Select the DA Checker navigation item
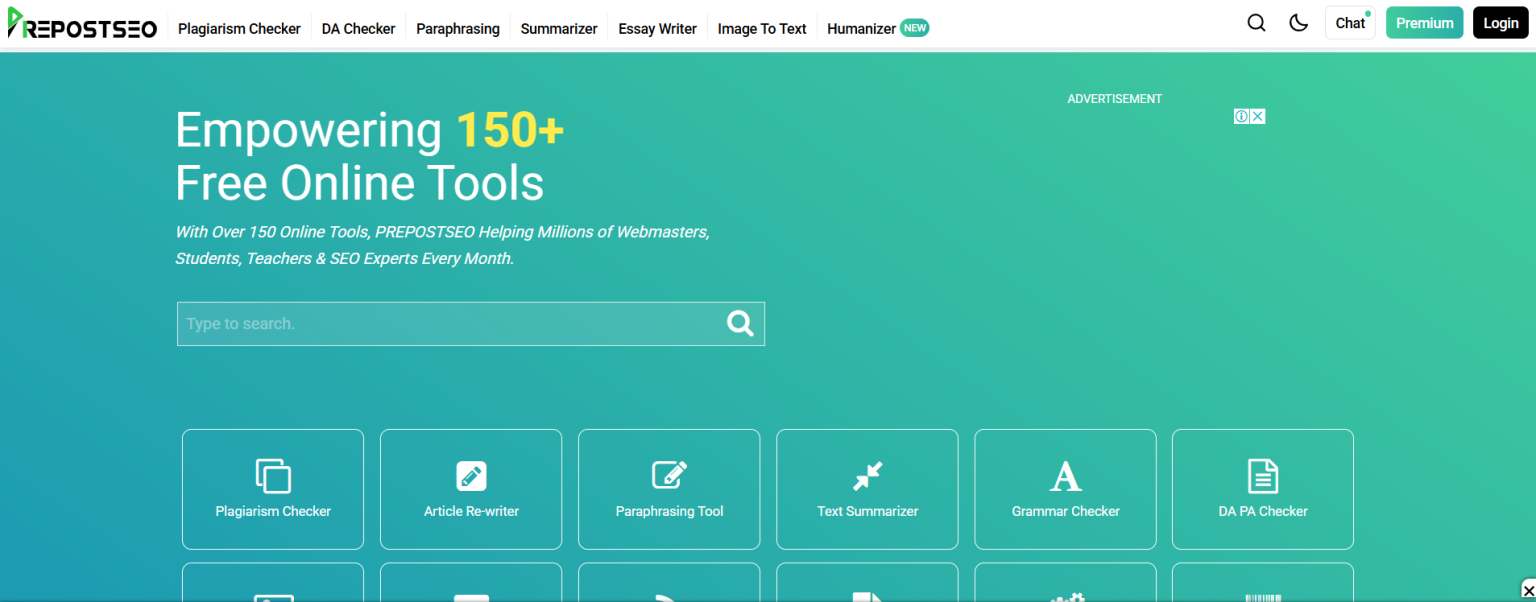 358,28
